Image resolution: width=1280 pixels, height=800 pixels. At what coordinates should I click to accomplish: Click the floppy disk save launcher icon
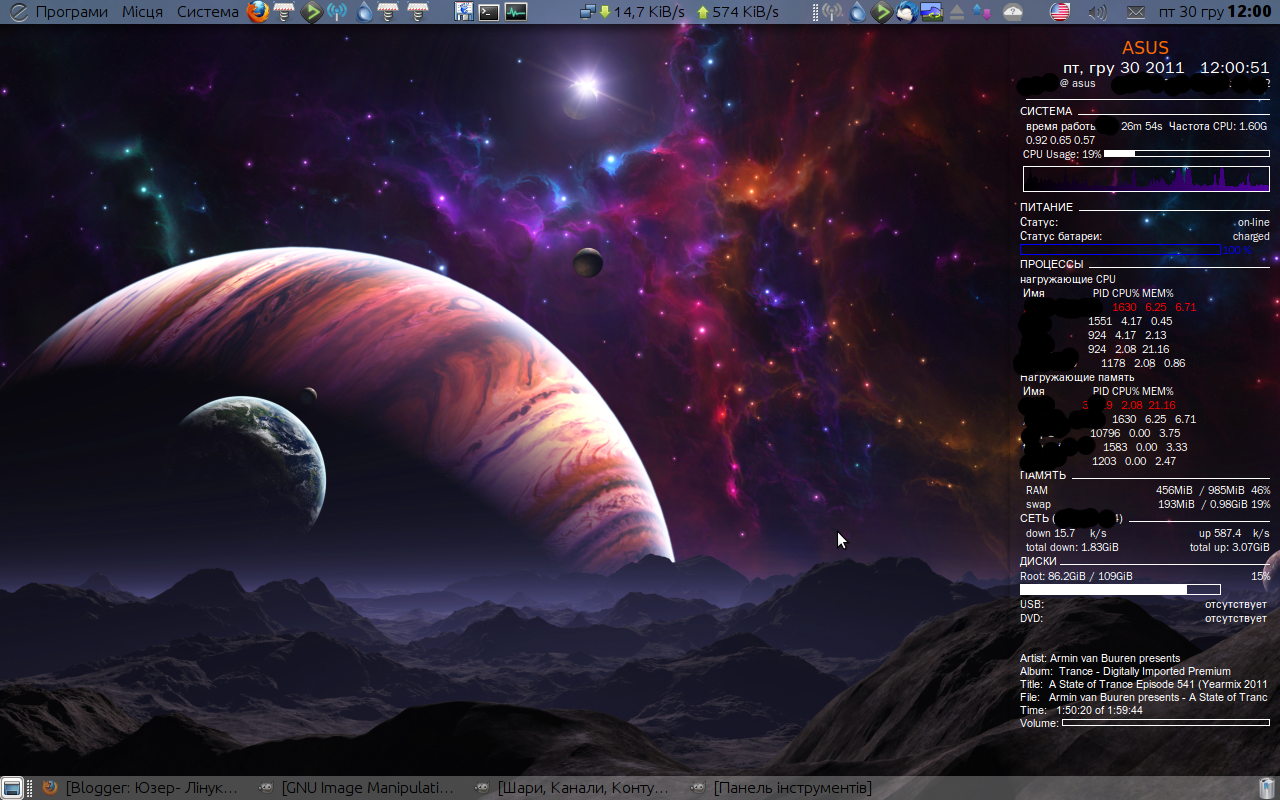coord(464,12)
